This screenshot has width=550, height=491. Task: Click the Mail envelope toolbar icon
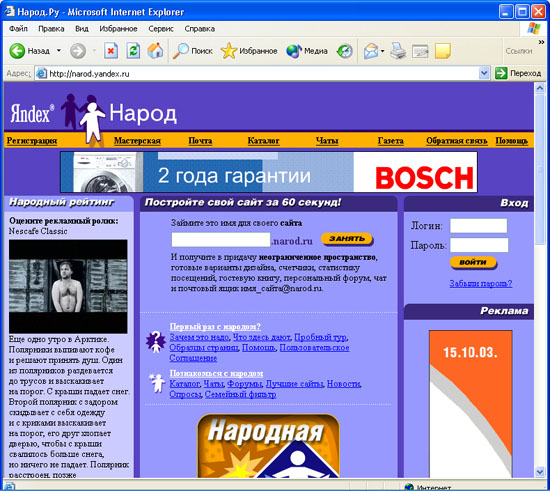(x=371, y=51)
